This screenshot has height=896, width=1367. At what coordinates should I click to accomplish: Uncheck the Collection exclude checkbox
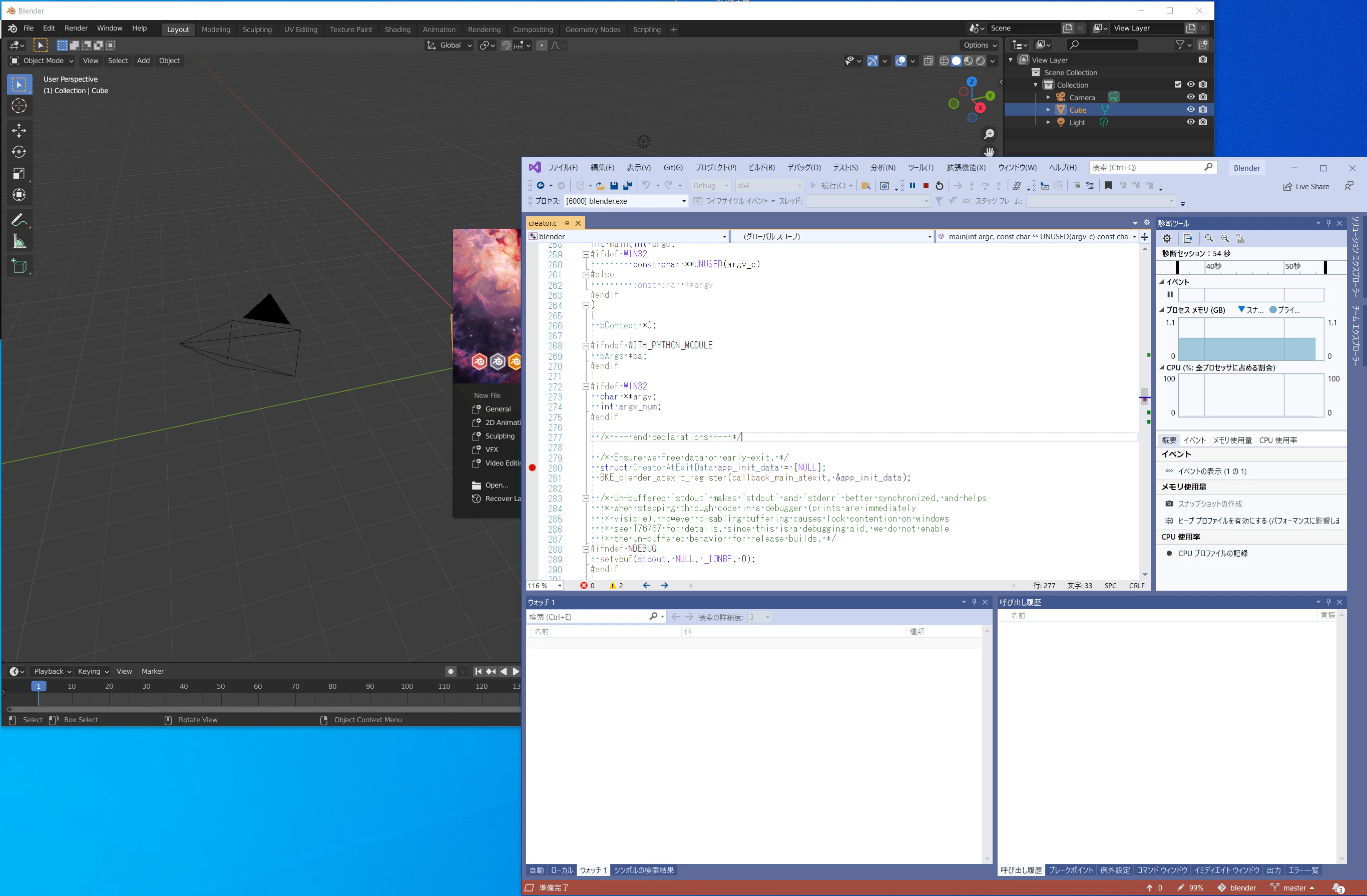1178,85
